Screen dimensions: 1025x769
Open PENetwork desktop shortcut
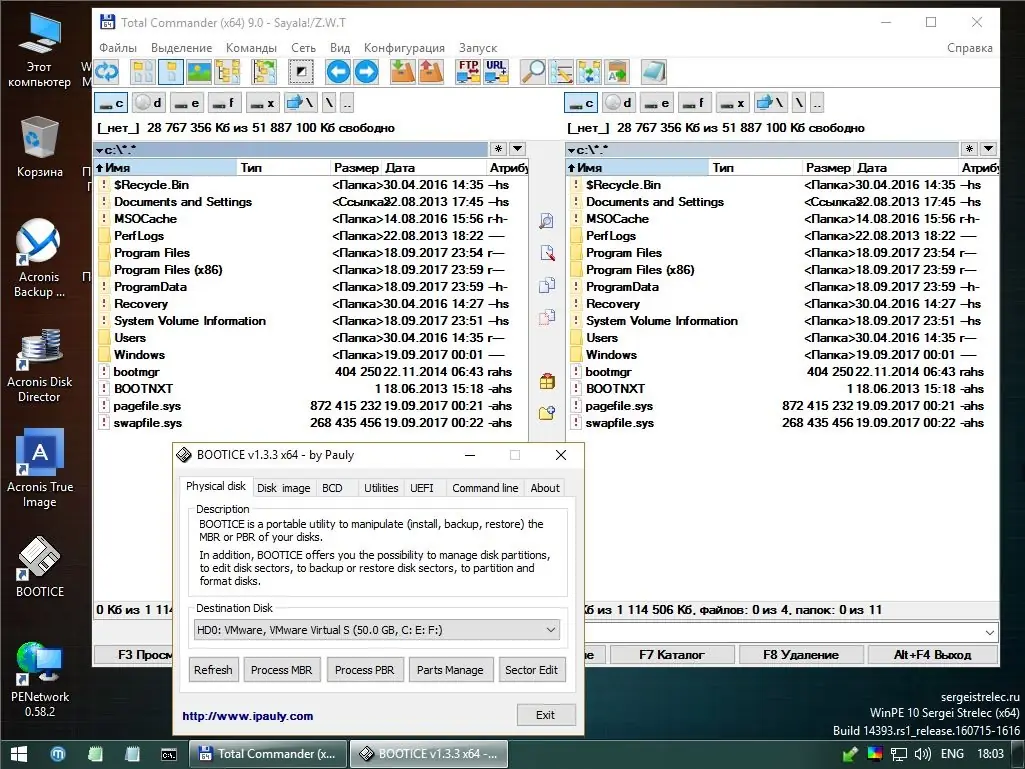[x=39, y=679]
